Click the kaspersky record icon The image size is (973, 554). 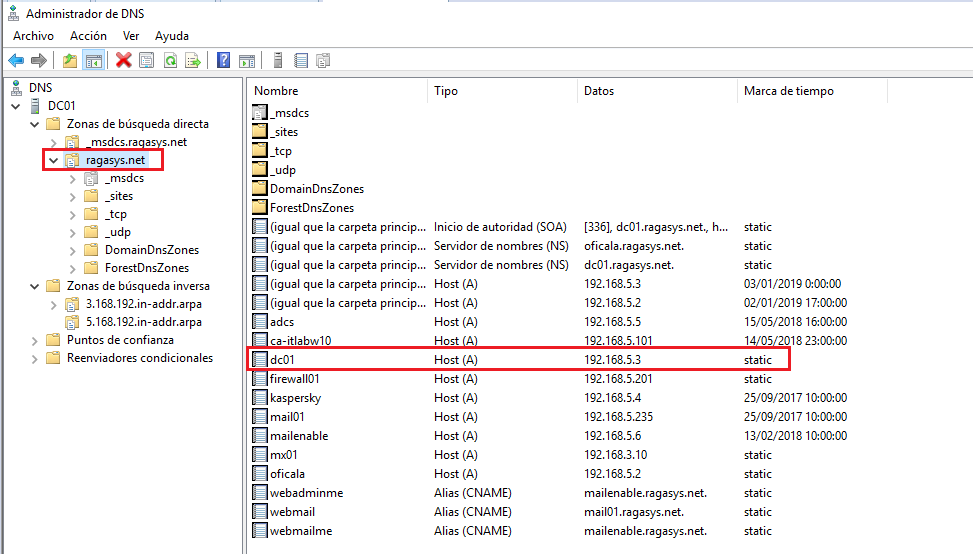pos(260,397)
